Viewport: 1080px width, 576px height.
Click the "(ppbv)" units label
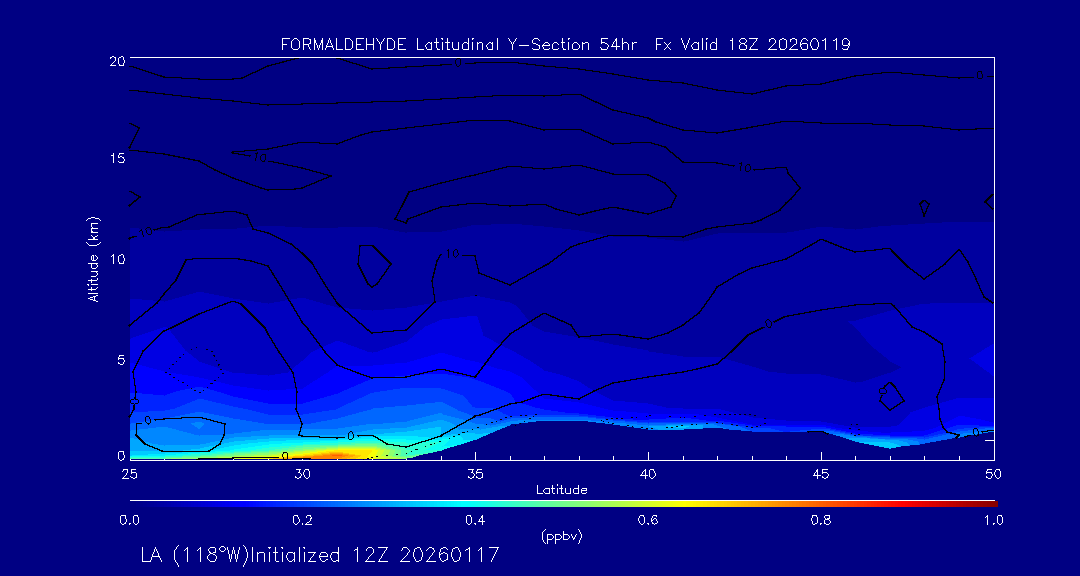tap(561, 537)
